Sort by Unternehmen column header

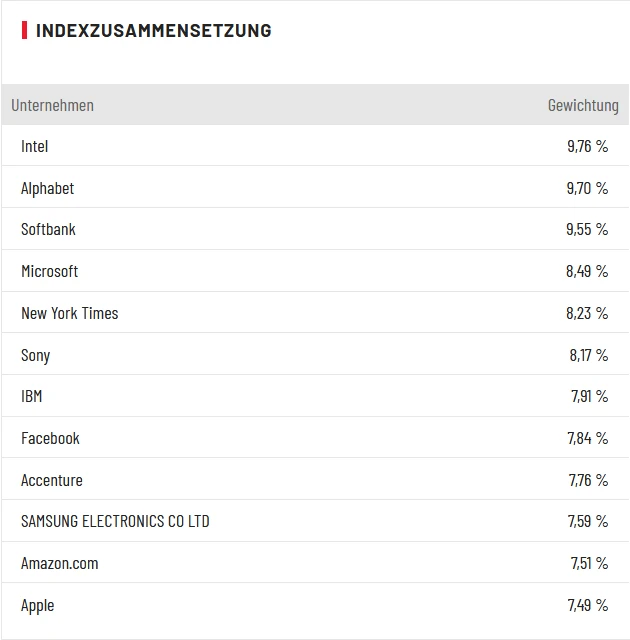pos(52,105)
